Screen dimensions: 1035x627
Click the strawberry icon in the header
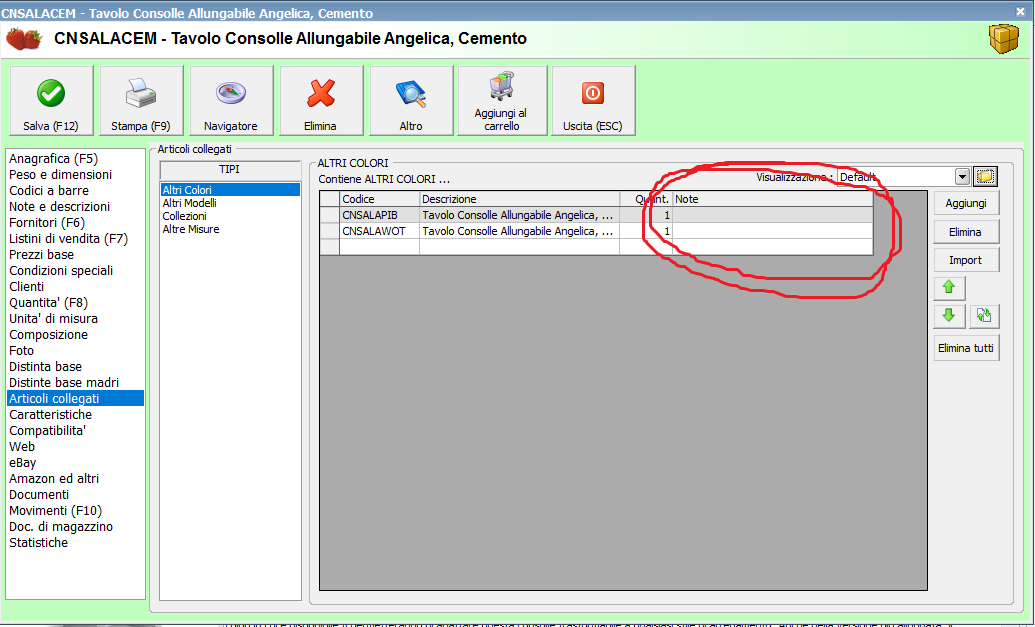pos(24,38)
